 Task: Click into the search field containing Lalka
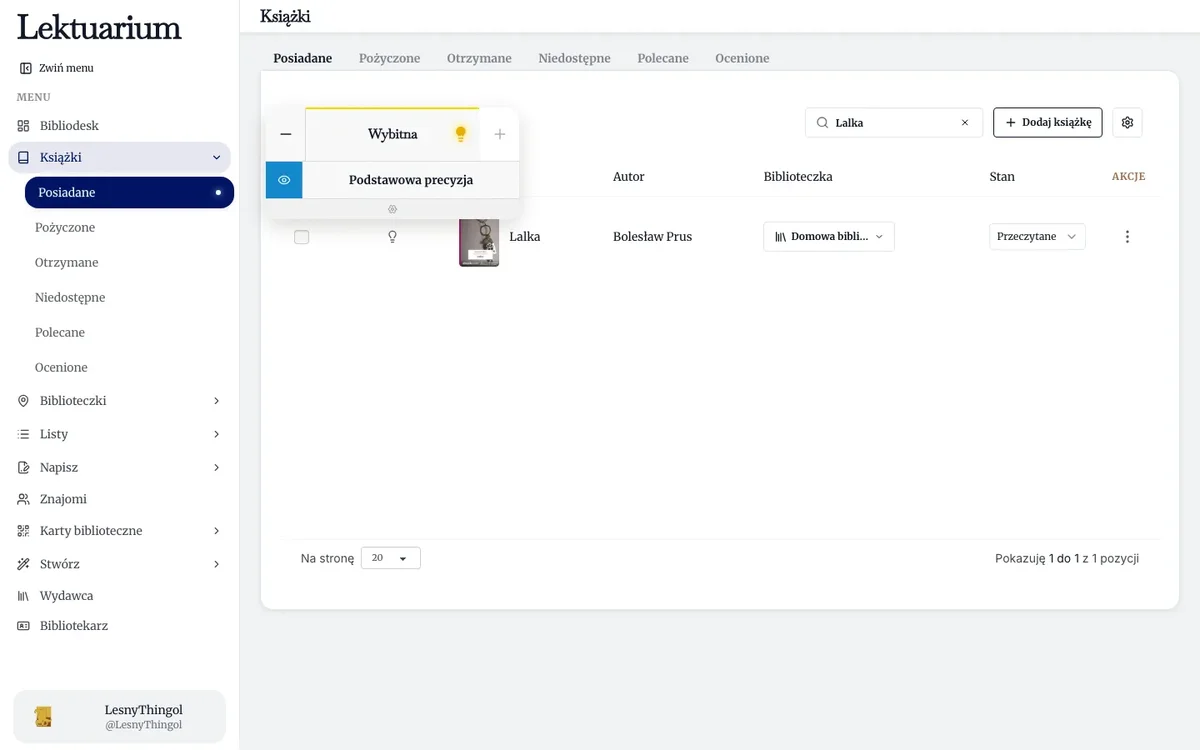click(x=893, y=122)
